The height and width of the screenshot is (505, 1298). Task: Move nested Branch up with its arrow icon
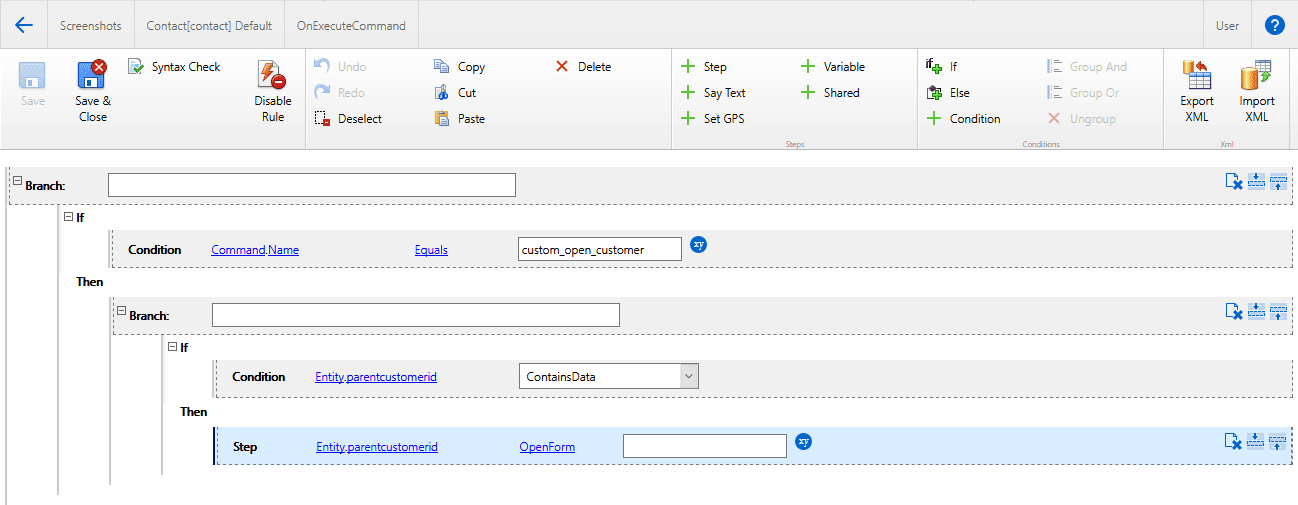[x=1278, y=311]
